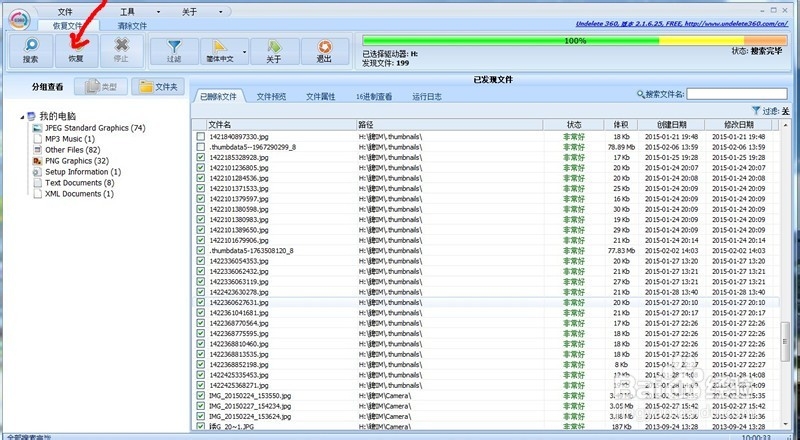Select Other Files (82) group
Screen dimensions: 800x440
[72, 150]
